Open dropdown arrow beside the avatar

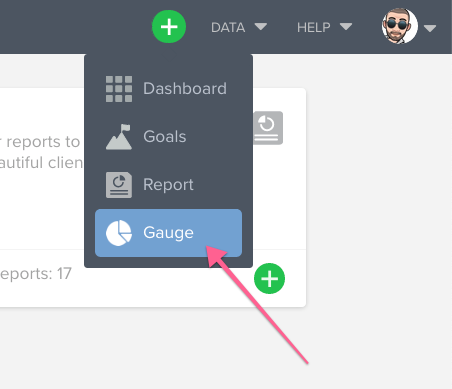tap(430, 29)
